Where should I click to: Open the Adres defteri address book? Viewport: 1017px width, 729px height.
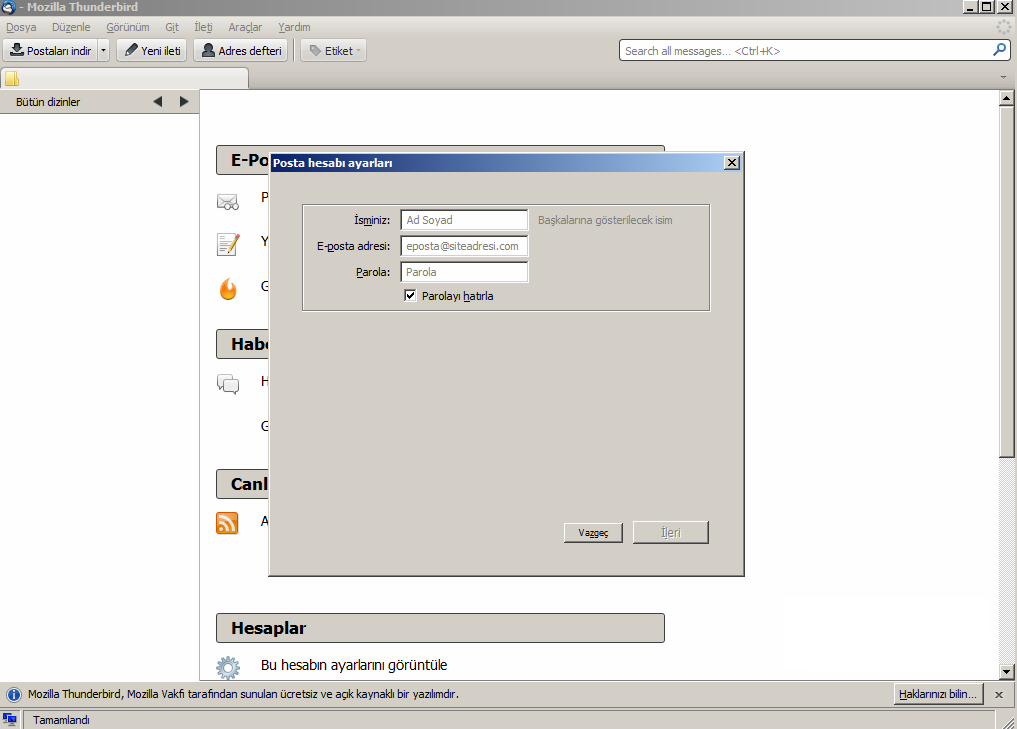coord(242,51)
